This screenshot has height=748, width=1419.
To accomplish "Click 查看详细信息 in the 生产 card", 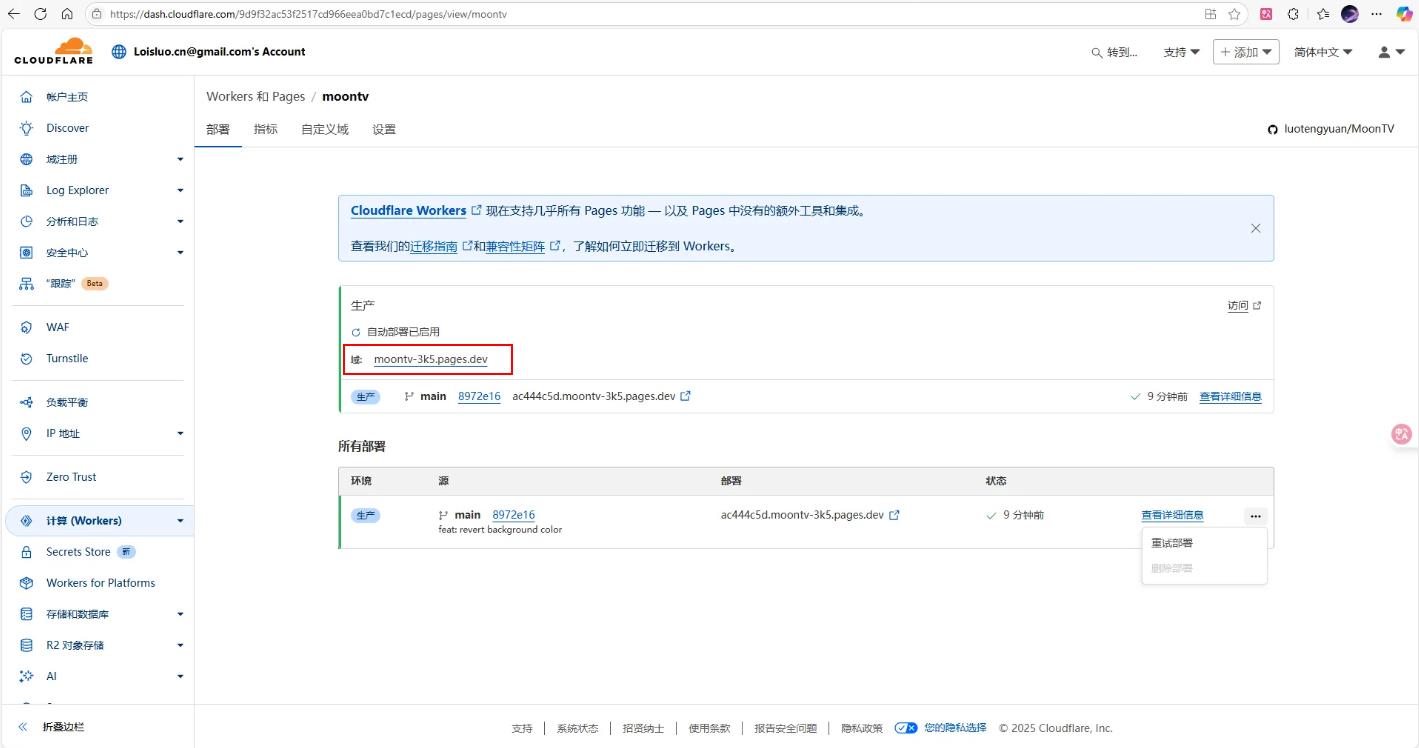I will tap(1230, 397).
